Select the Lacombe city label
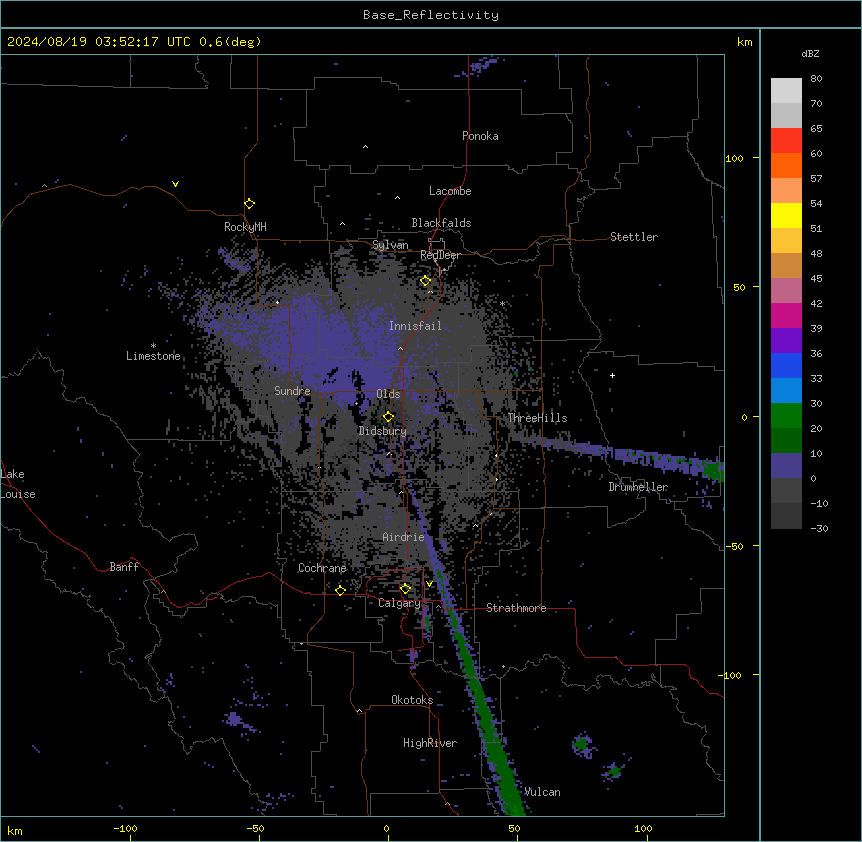 coord(450,191)
